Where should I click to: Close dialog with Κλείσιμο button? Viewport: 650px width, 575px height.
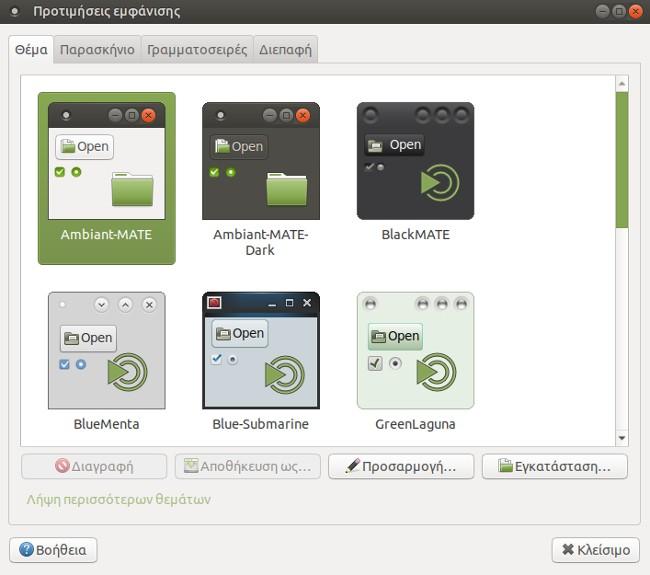pos(596,550)
